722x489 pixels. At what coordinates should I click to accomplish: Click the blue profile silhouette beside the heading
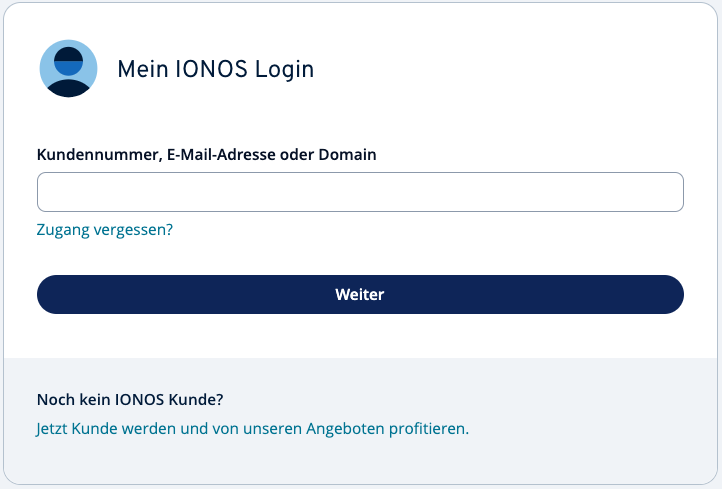pos(68,69)
